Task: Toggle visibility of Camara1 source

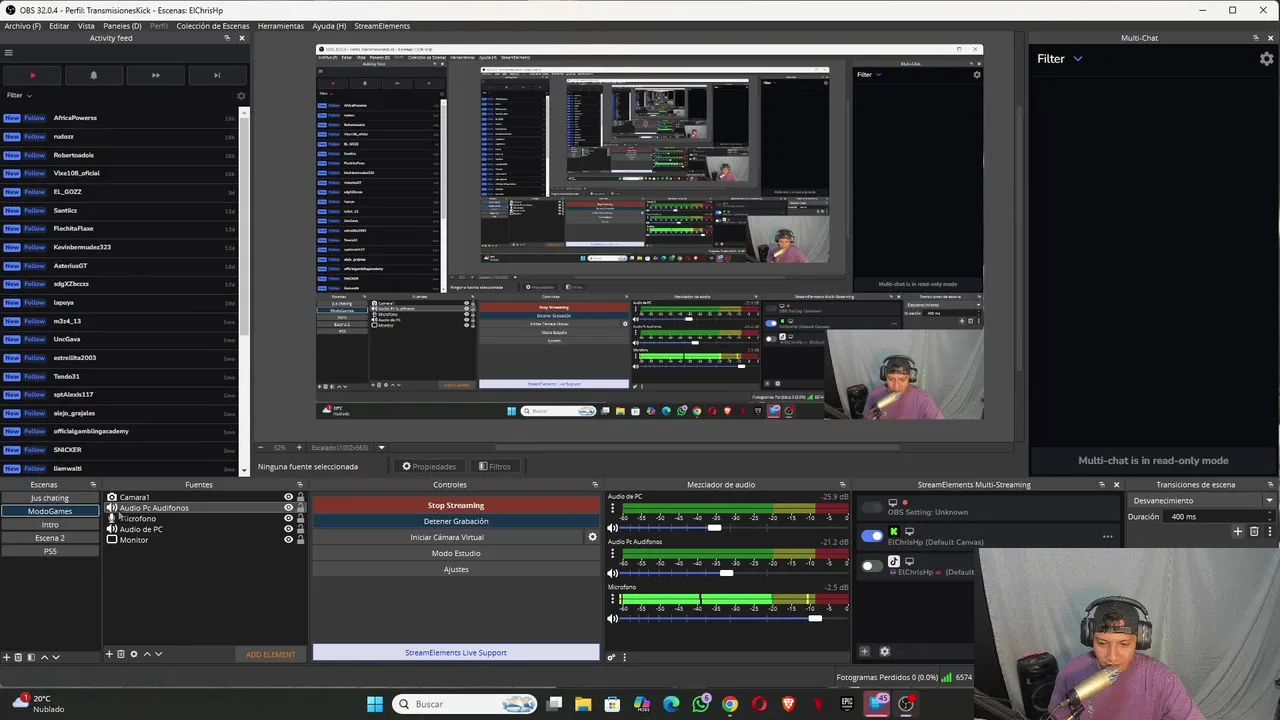Action: (288, 497)
